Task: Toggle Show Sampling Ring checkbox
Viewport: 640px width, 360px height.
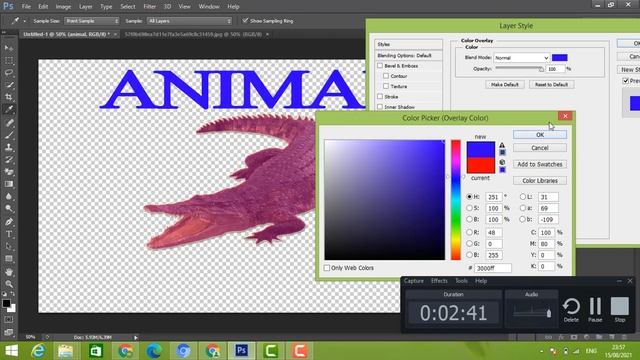Action: point(245,20)
